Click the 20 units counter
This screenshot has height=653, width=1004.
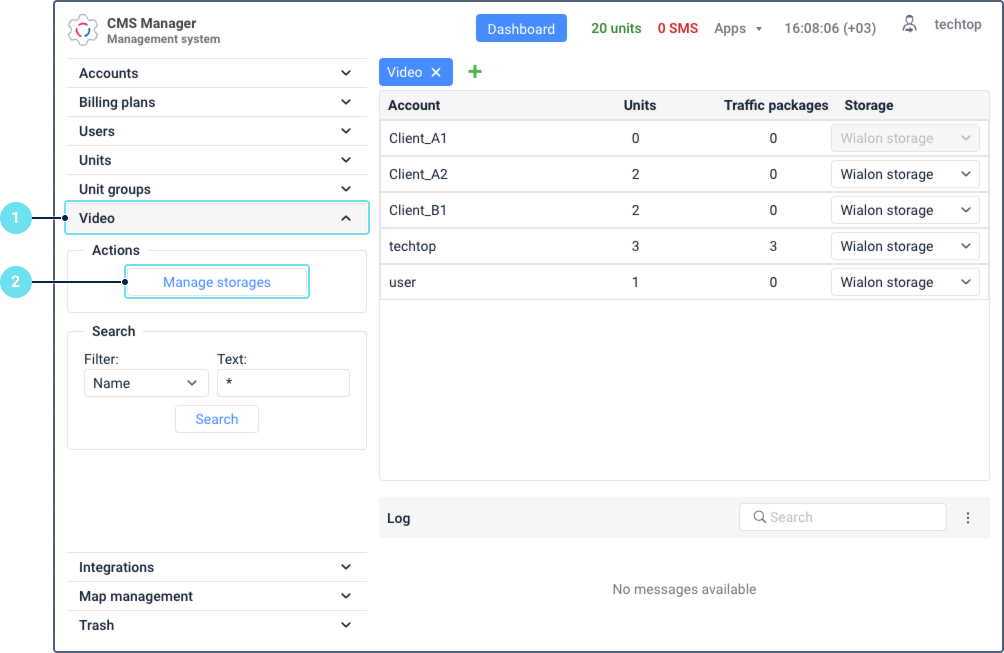615,28
